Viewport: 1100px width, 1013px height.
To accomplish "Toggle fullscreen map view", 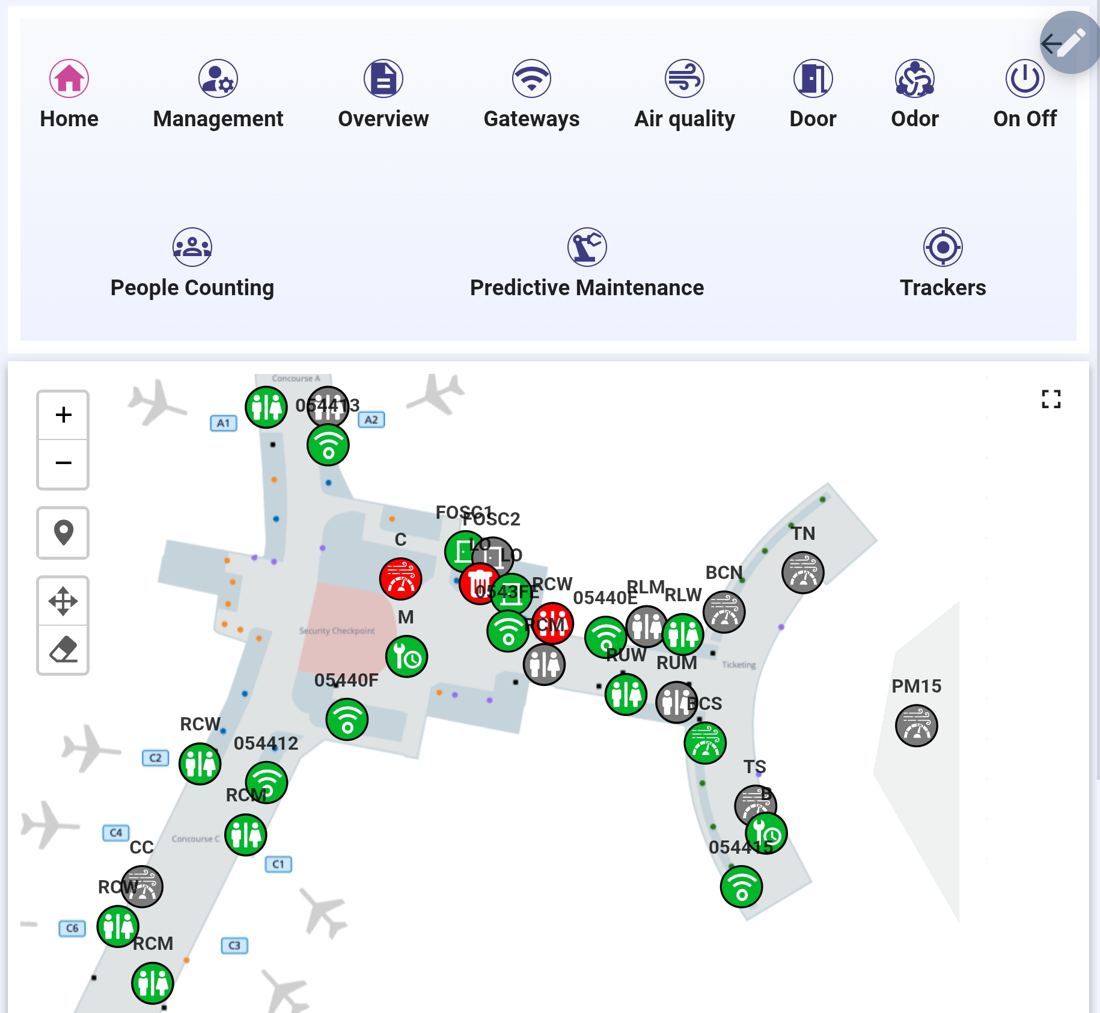I will coord(1050,399).
